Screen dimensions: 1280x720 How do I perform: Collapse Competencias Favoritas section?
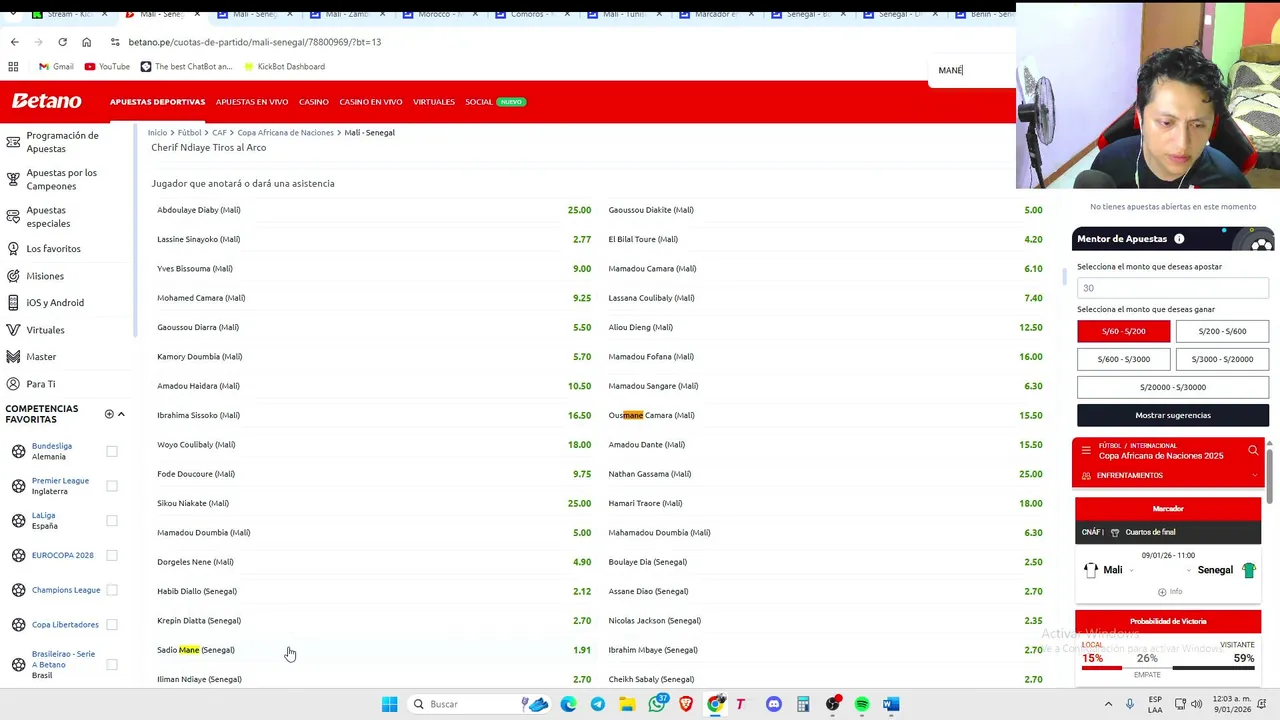[x=121, y=414]
